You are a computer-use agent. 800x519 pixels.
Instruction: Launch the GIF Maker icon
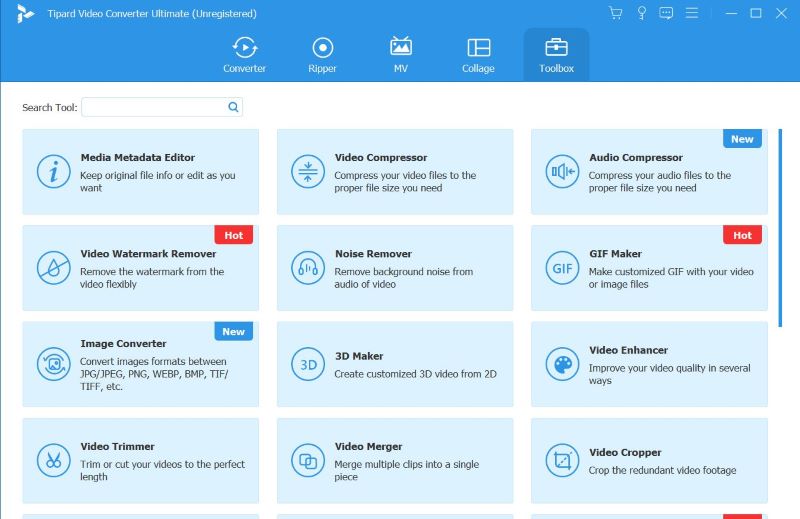pos(562,268)
